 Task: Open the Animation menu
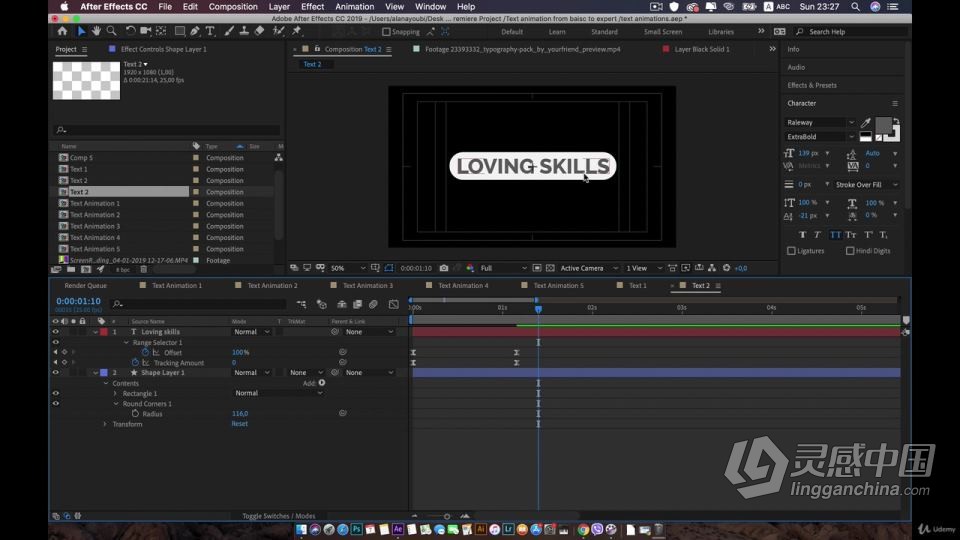354,7
